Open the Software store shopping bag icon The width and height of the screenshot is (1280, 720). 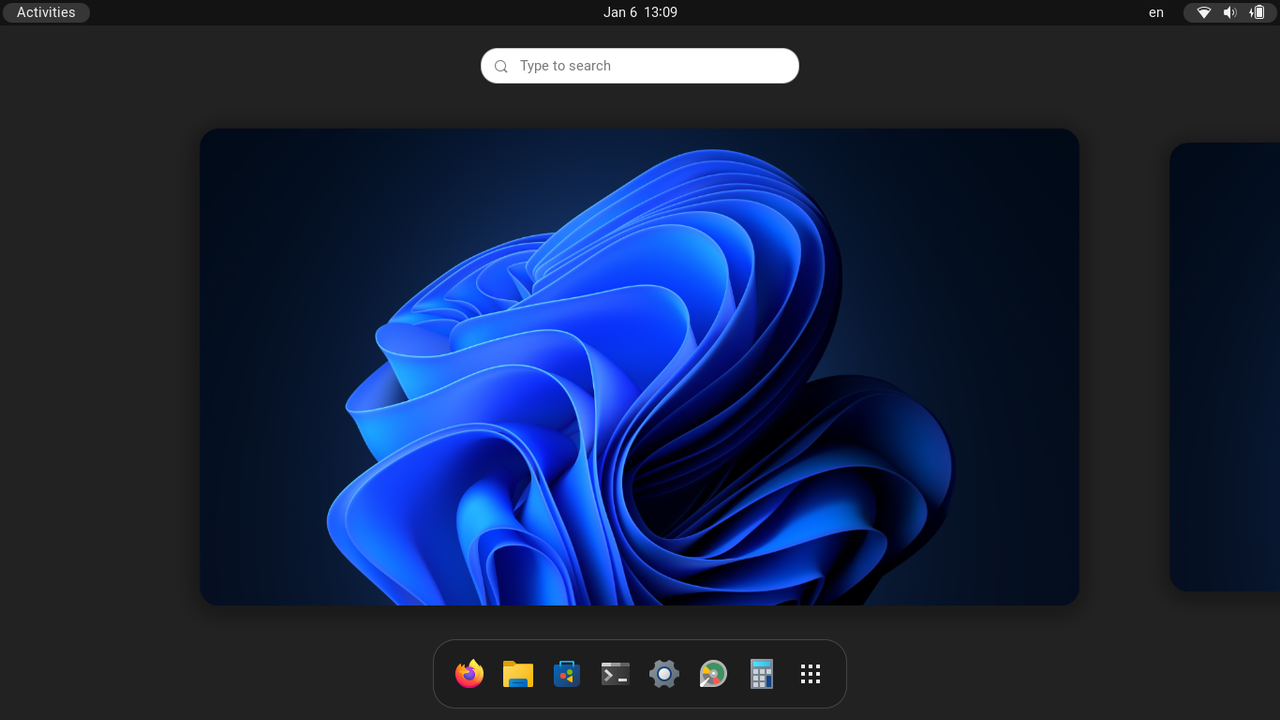click(x=567, y=674)
